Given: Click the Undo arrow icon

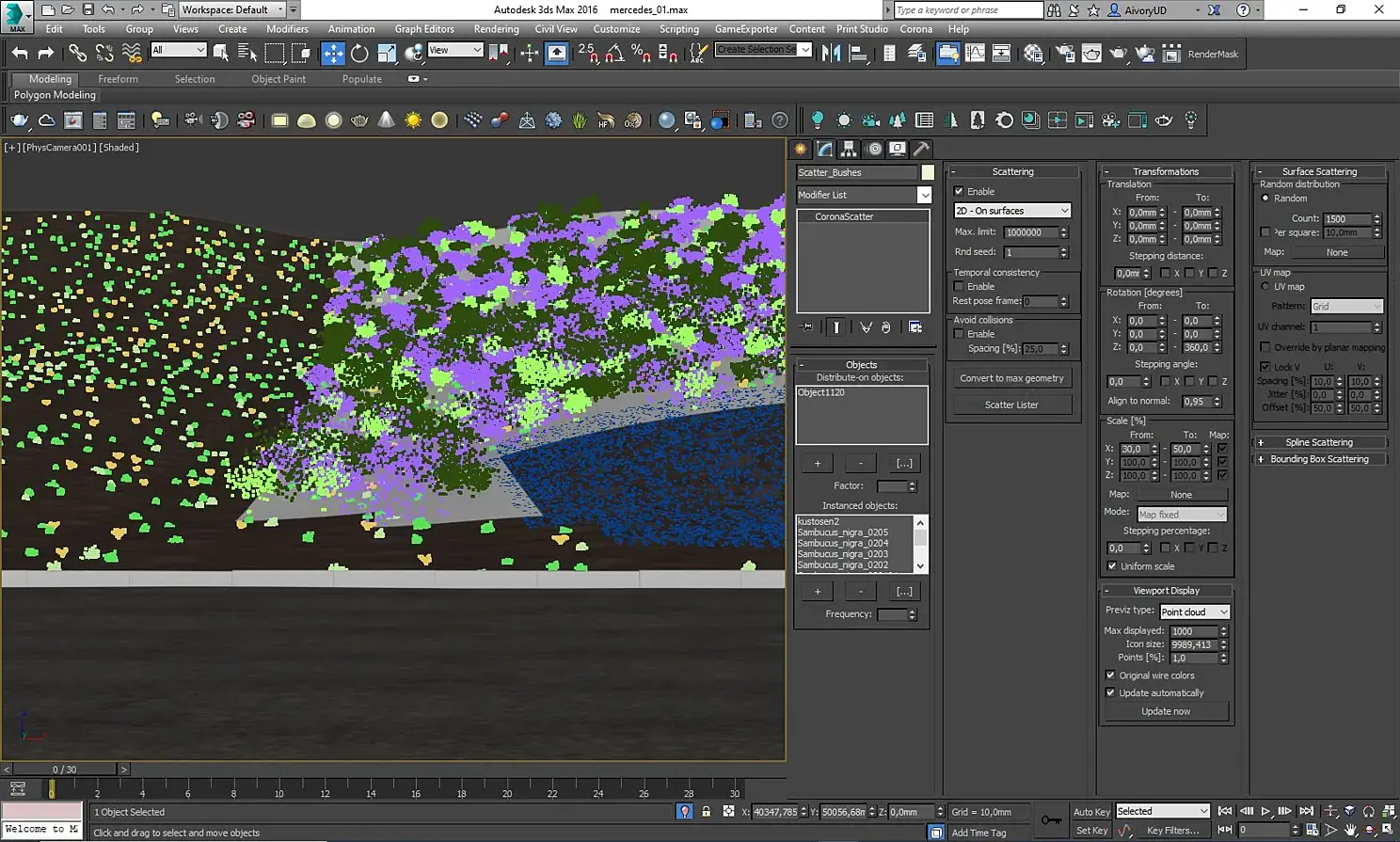Looking at the screenshot, I should (x=20, y=54).
